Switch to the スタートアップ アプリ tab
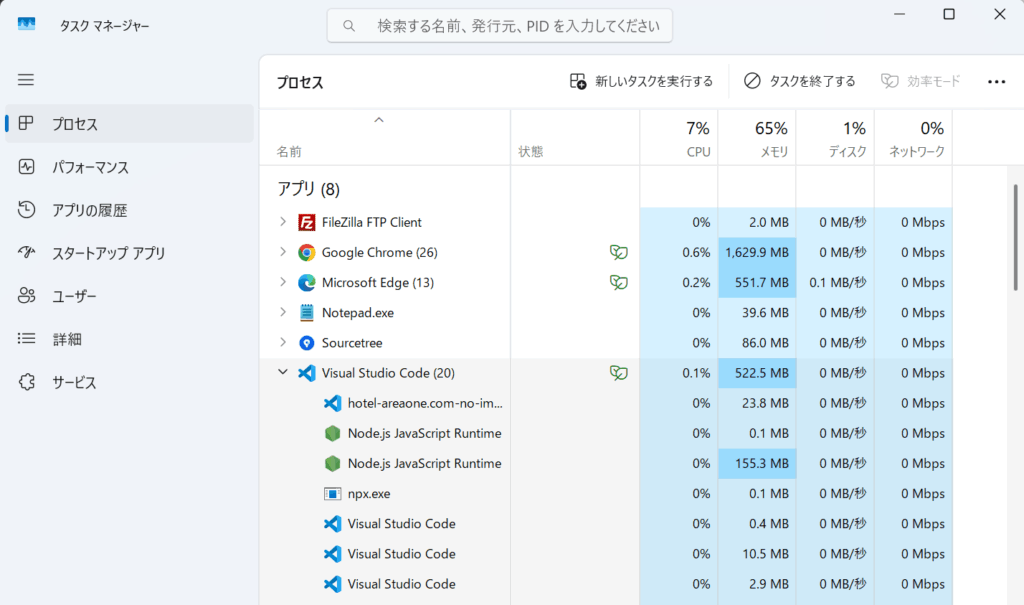 [129, 253]
